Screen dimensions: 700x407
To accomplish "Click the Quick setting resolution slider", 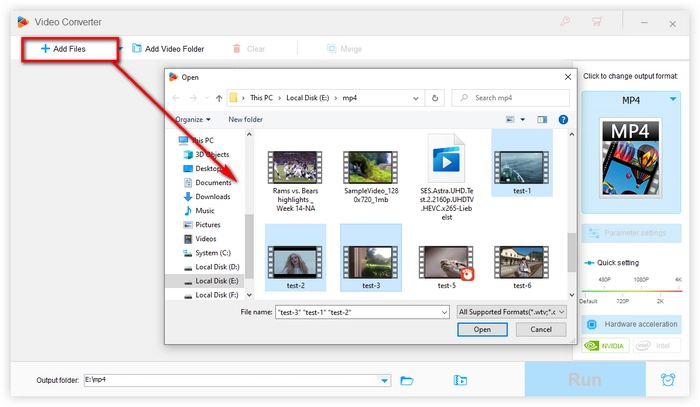I will pyautogui.click(x=630, y=291).
